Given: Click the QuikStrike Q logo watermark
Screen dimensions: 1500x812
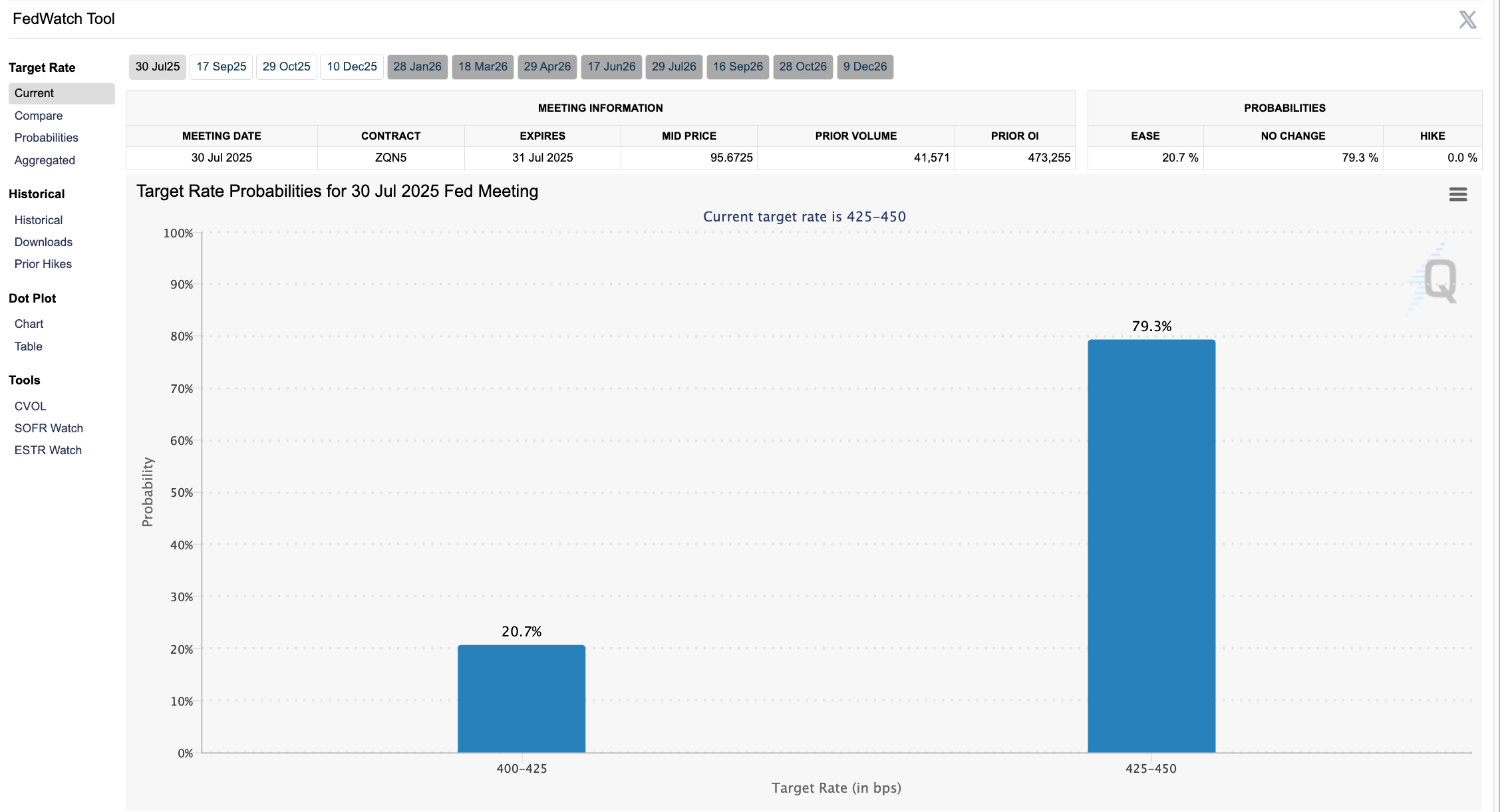Looking at the screenshot, I should tap(1439, 280).
